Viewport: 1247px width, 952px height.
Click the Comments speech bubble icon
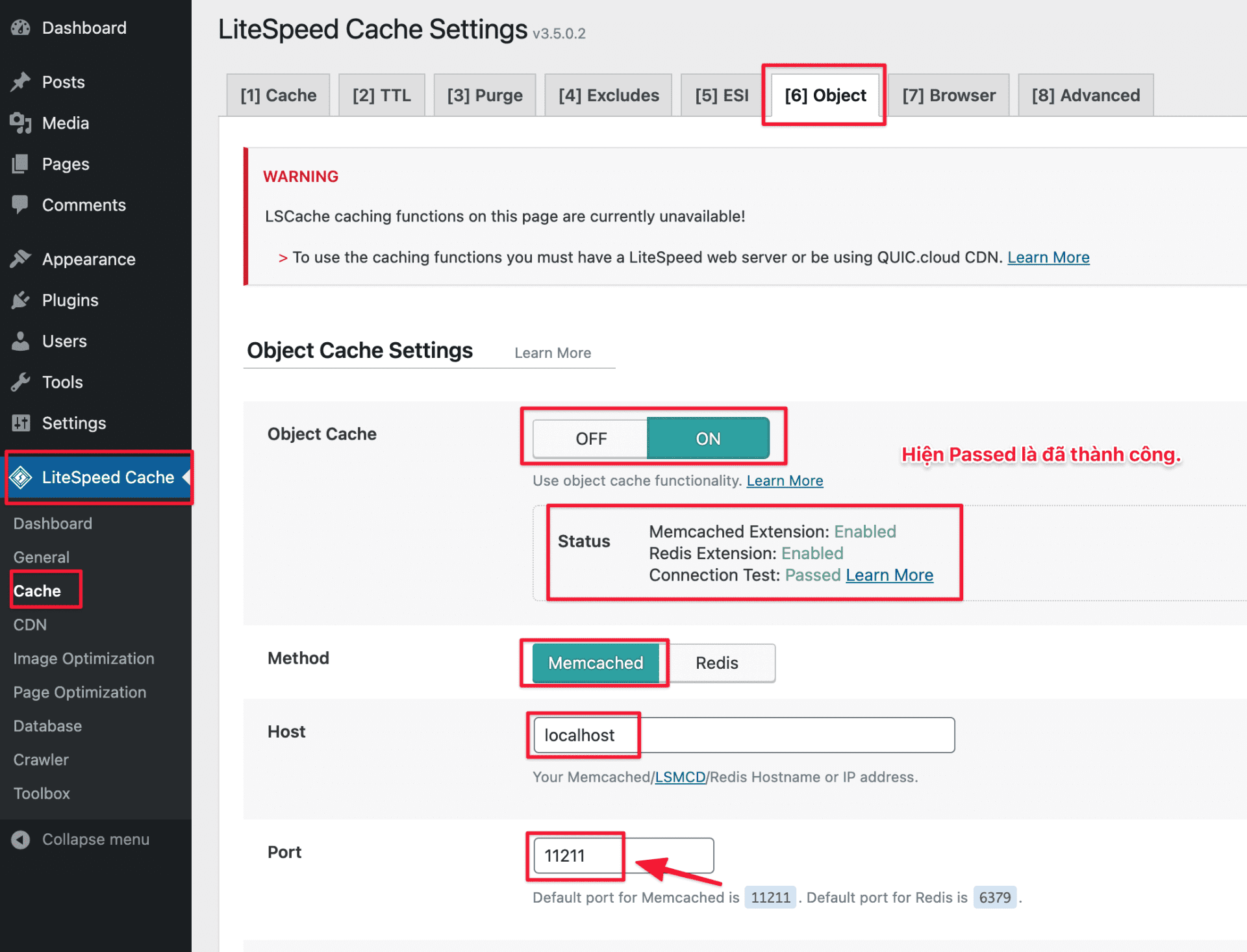tap(21, 205)
